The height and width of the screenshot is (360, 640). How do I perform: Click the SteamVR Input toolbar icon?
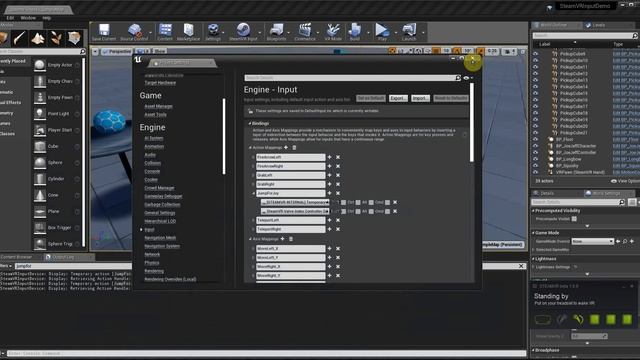[x=243, y=30]
